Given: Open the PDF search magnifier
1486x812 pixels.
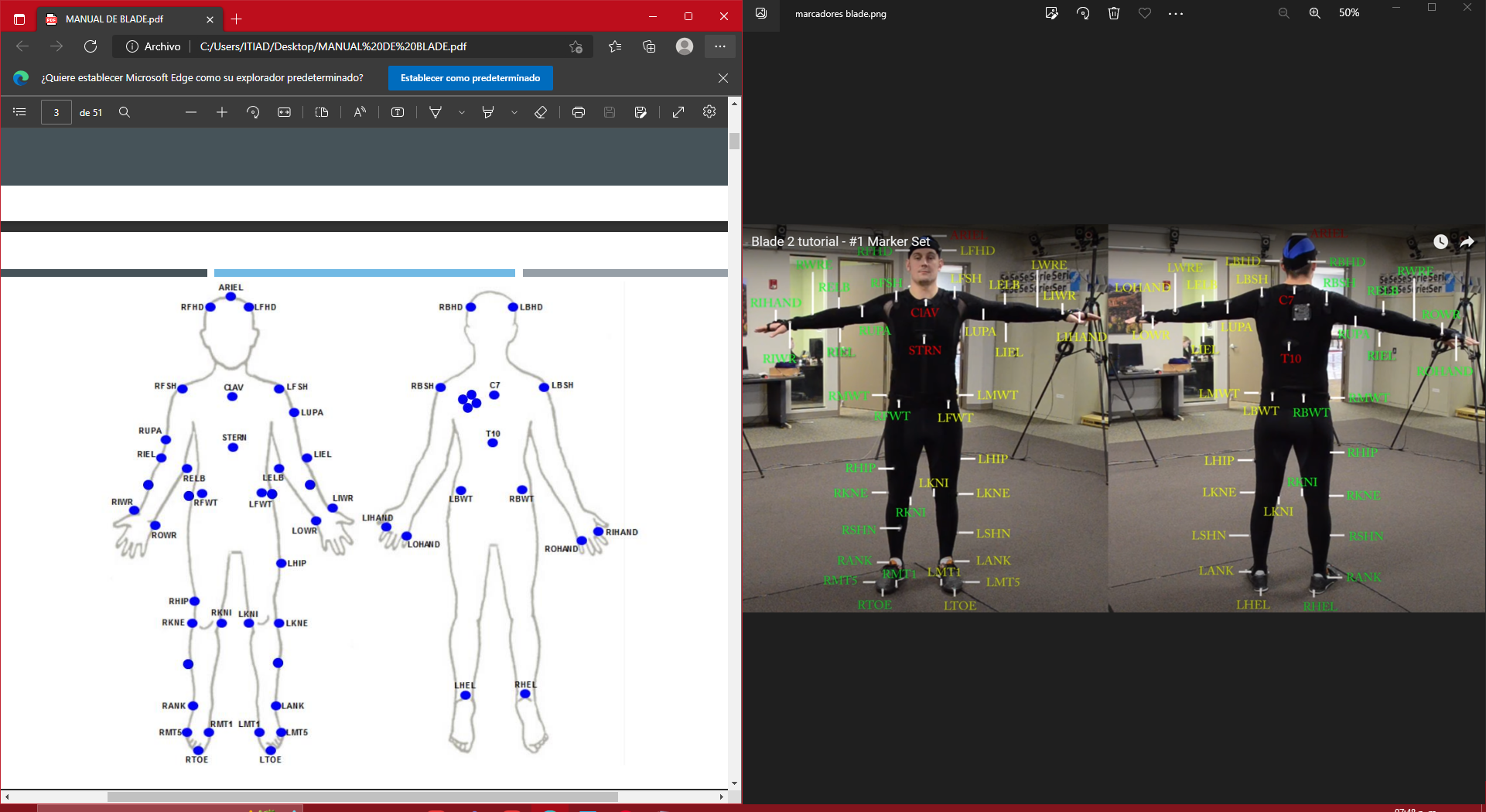Looking at the screenshot, I should 124,112.
